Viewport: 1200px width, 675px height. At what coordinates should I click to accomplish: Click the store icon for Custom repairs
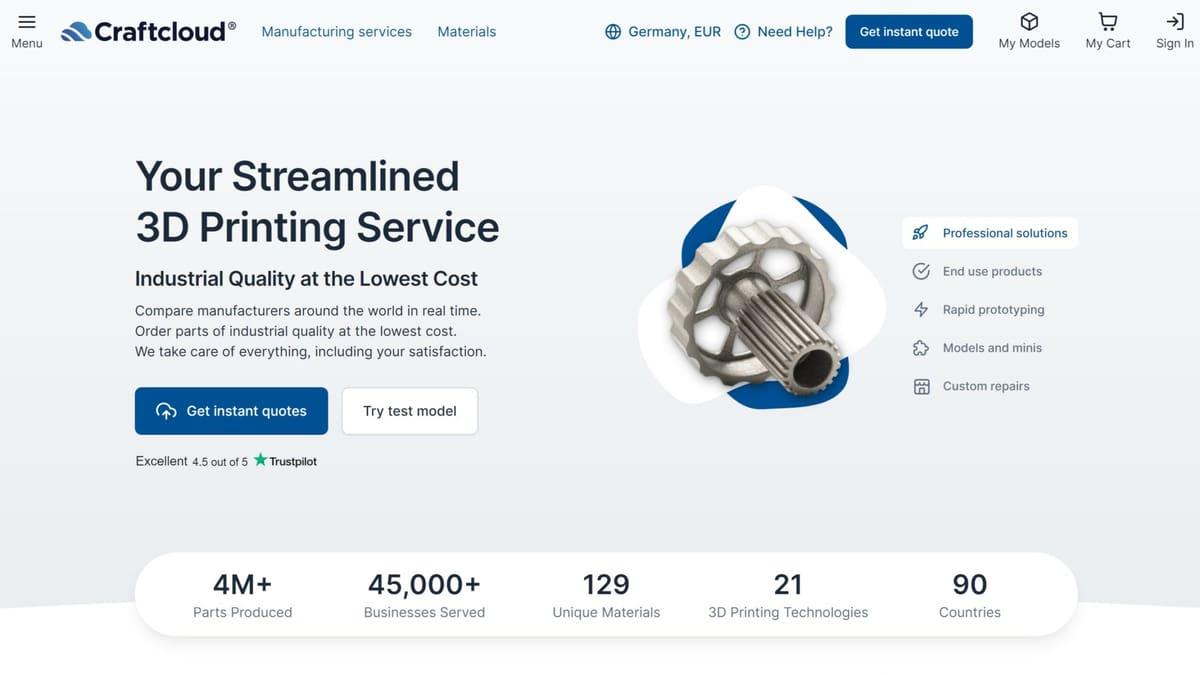[x=921, y=386]
